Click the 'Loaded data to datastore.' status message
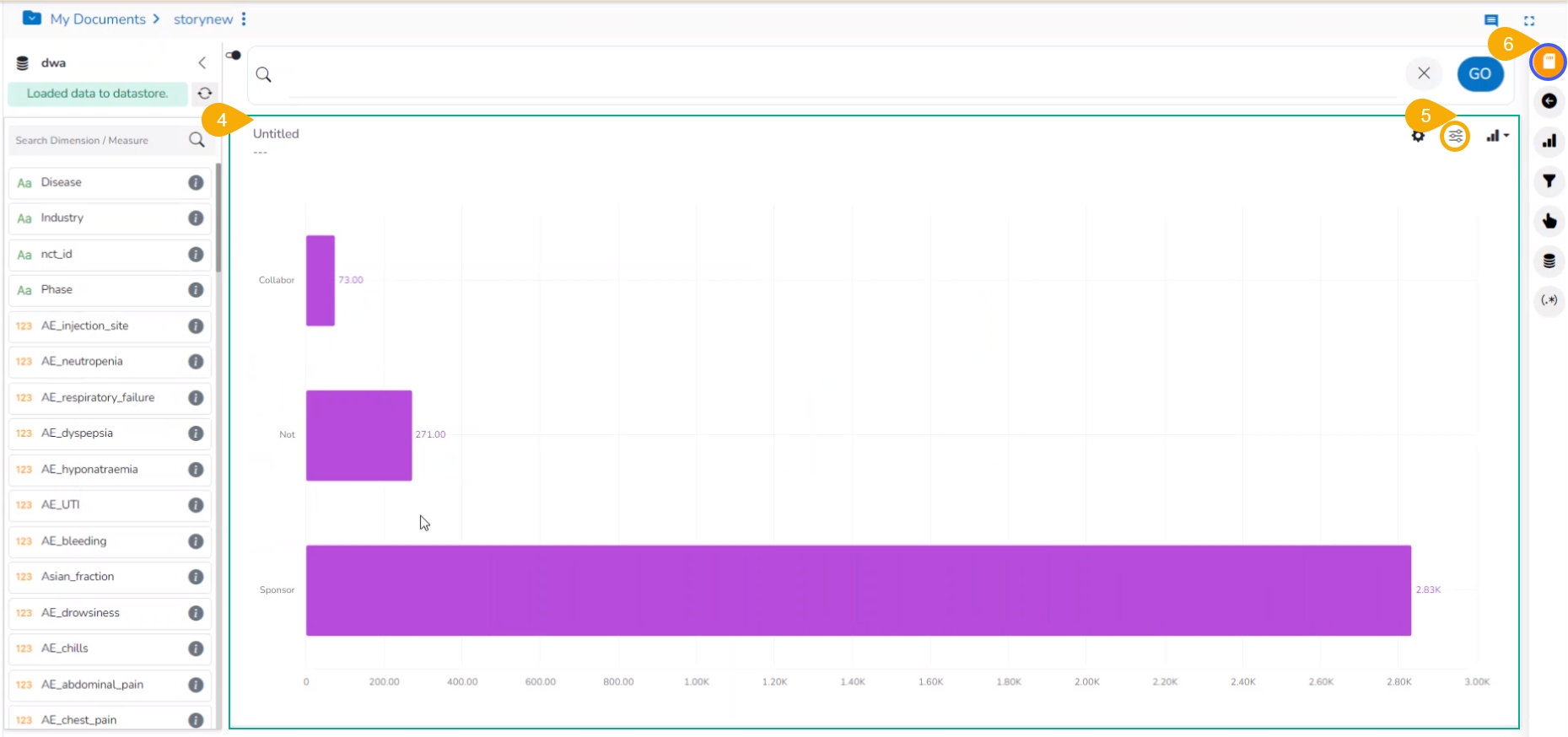This screenshot has height=737, width=1568. point(97,94)
